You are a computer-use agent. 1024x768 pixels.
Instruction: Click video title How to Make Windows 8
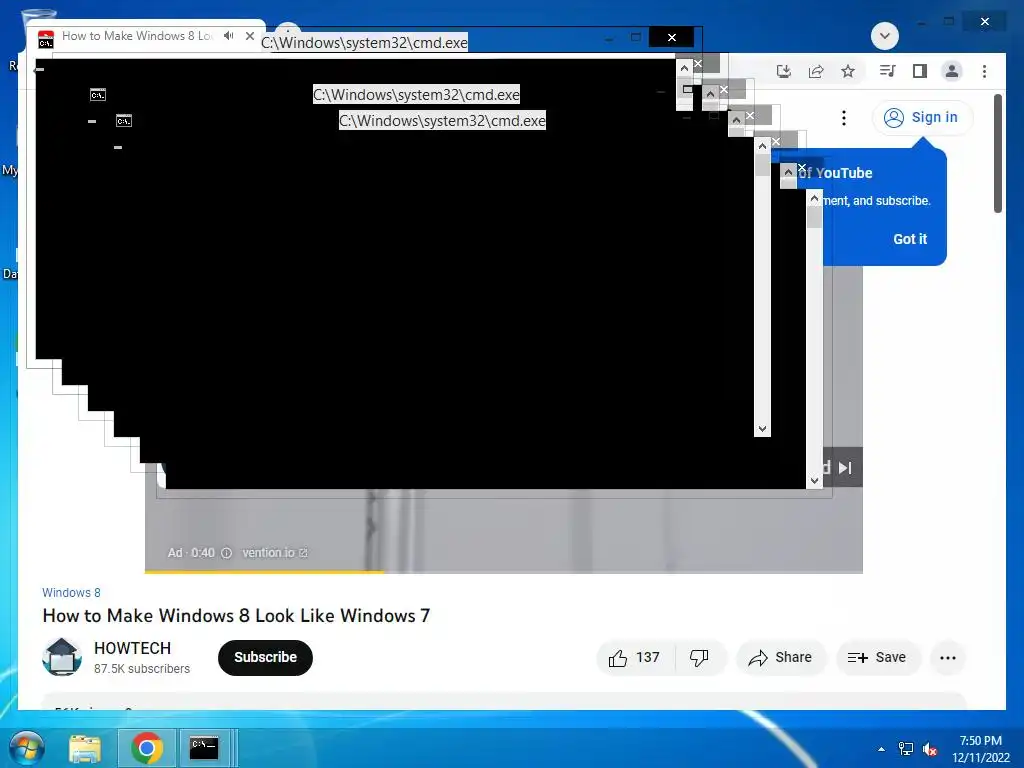coord(236,615)
